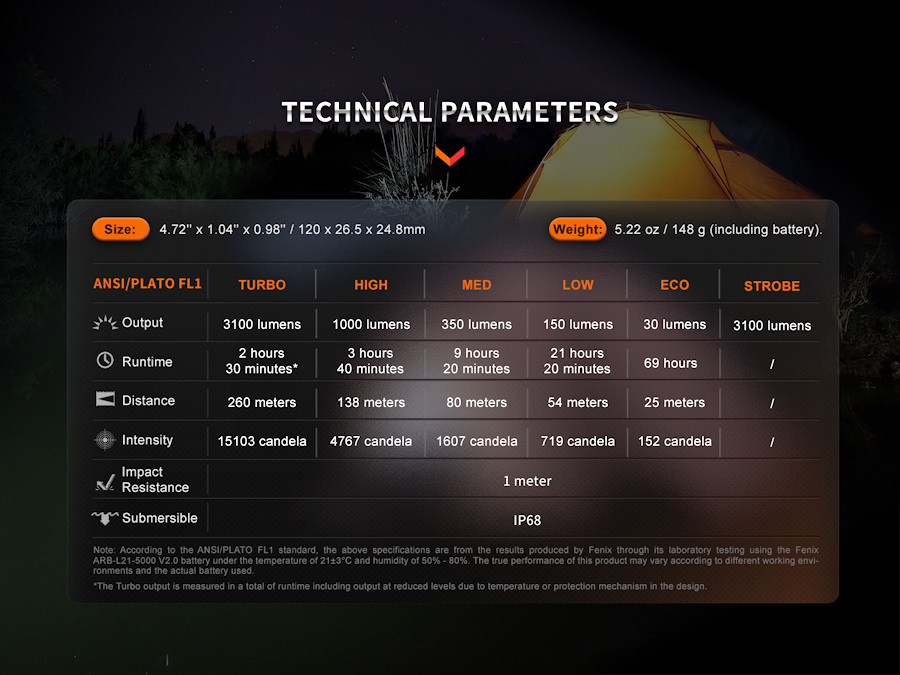Click the IP68 submersible rating
The image size is (900, 675).
(x=527, y=520)
